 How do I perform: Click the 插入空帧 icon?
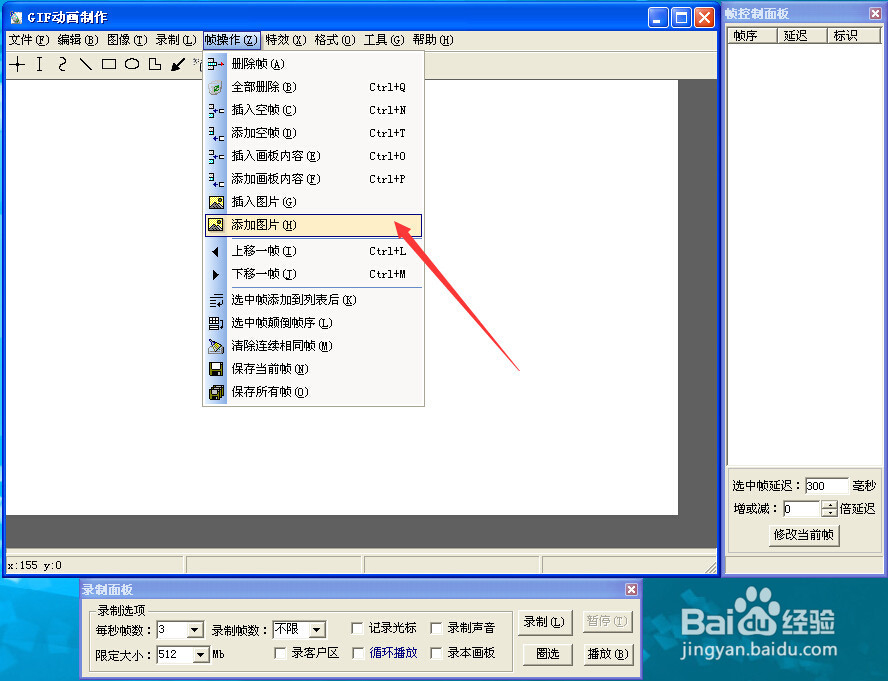click(216, 110)
